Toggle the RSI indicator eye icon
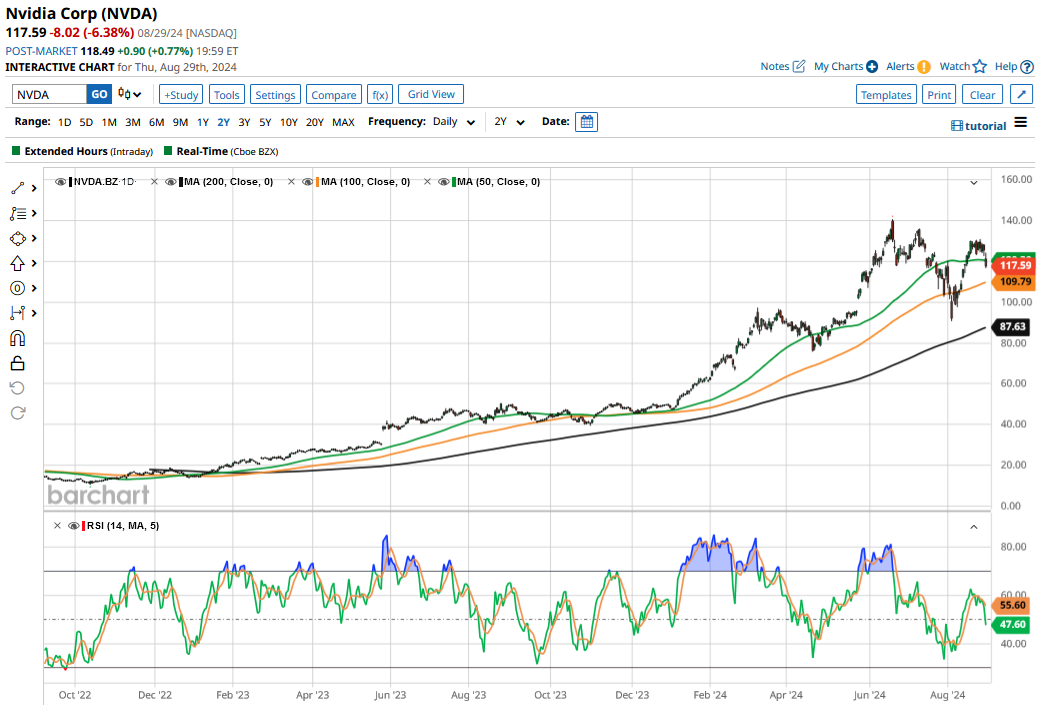This screenshot has width=1050, height=716. click(72, 526)
